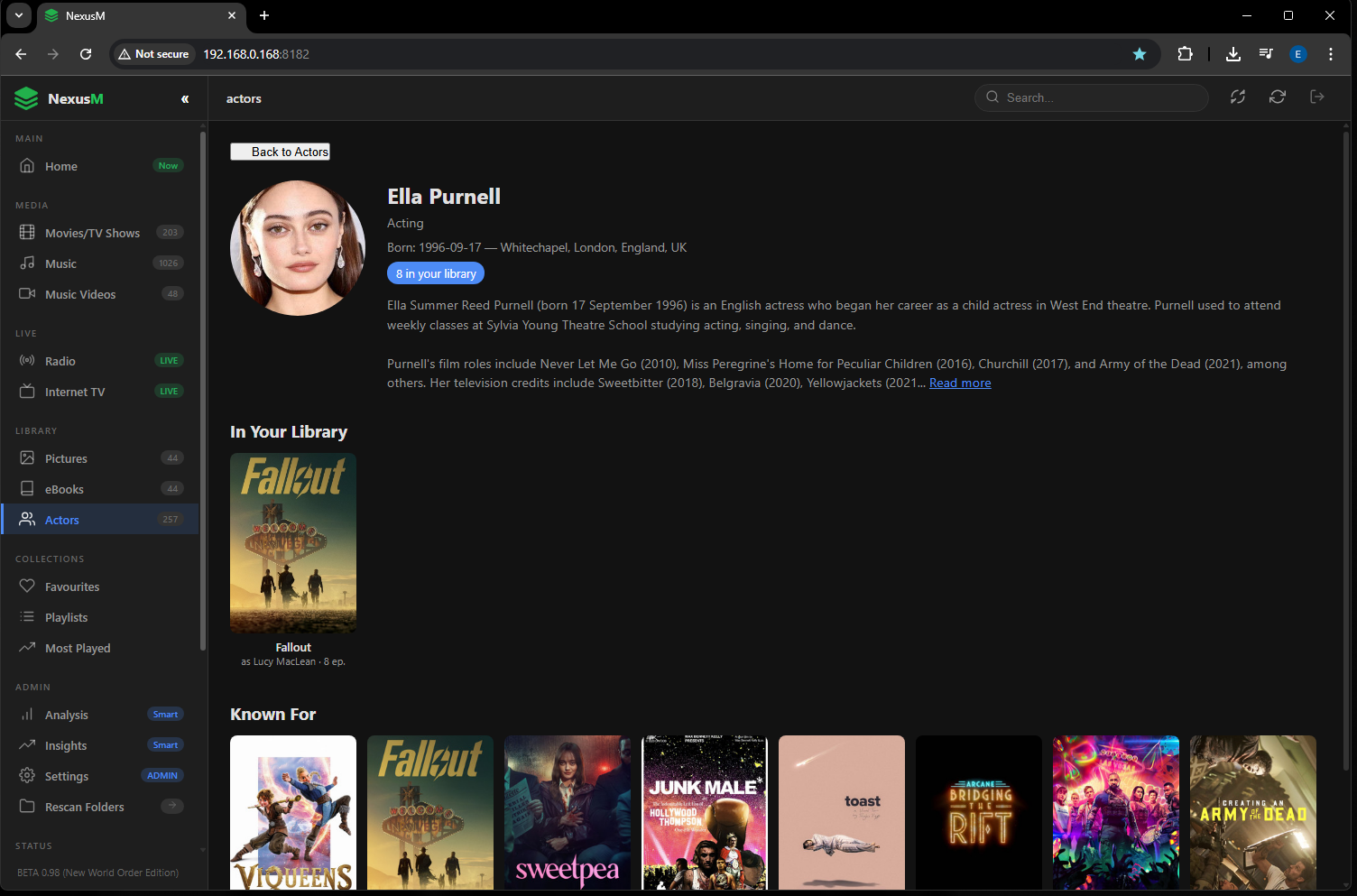Screen dimensions: 1357x896
Task: Navigate to Movies/TV Shows
Action: pyautogui.click(x=91, y=232)
